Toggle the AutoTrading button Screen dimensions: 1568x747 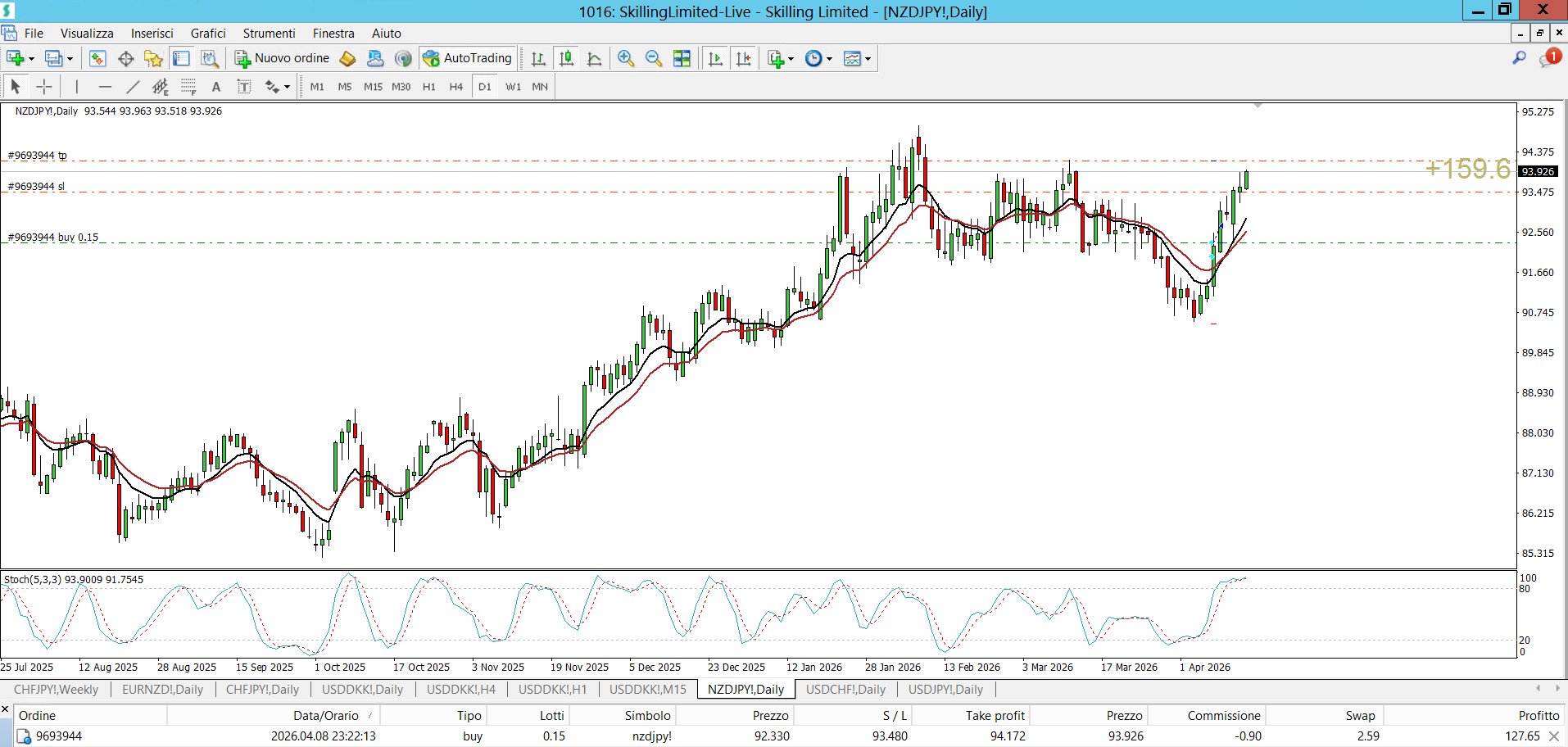tap(468, 58)
